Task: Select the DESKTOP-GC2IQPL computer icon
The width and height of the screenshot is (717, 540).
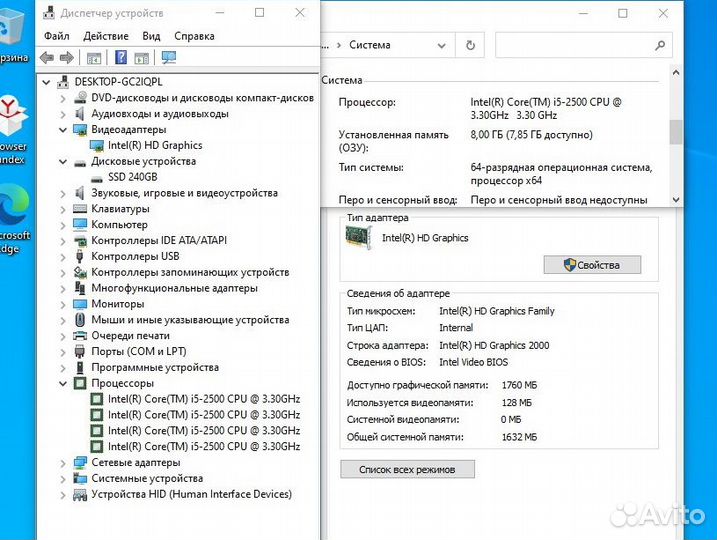Action: pos(63,82)
